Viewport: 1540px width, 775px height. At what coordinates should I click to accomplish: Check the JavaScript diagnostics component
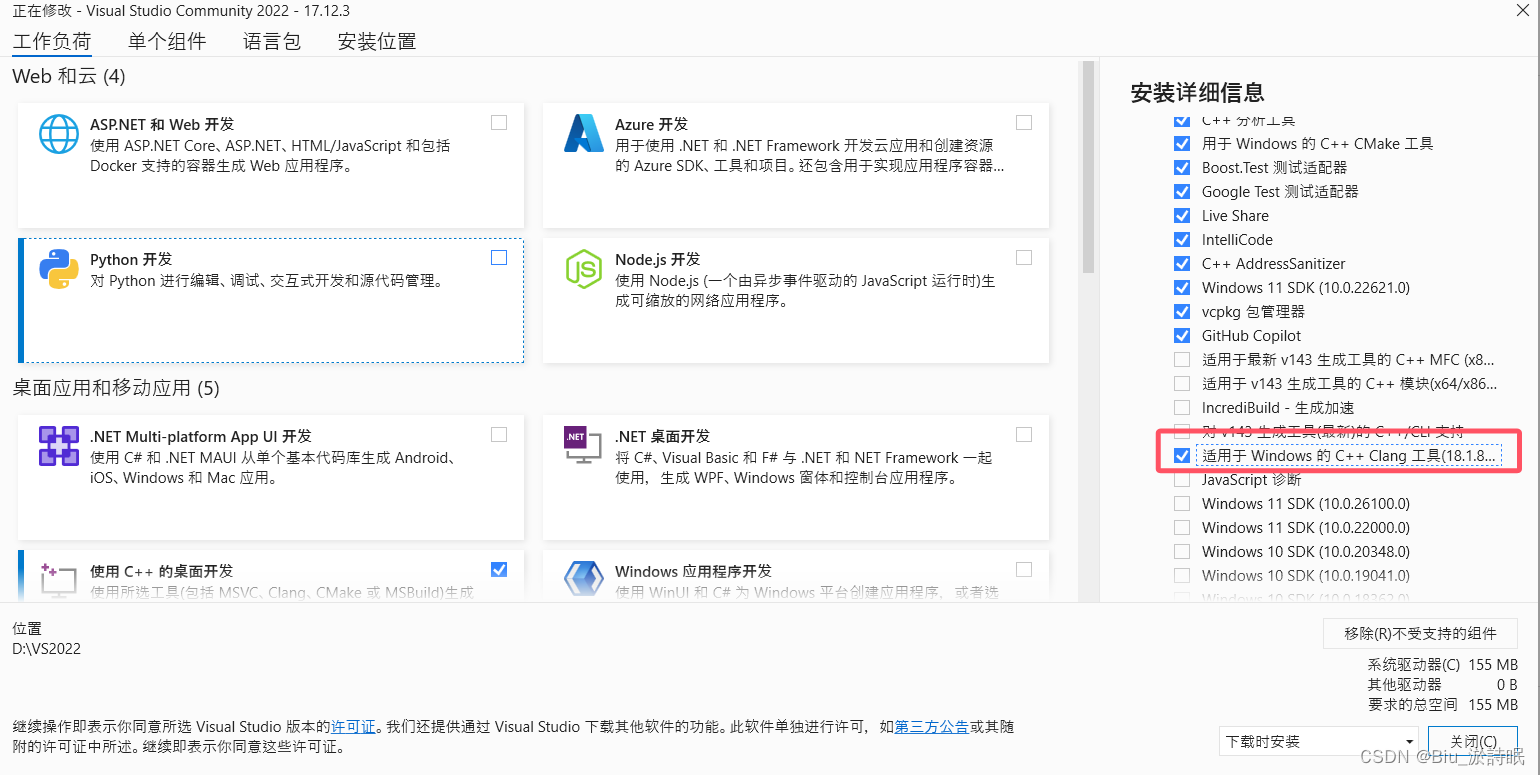pyautogui.click(x=1182, y=480)
